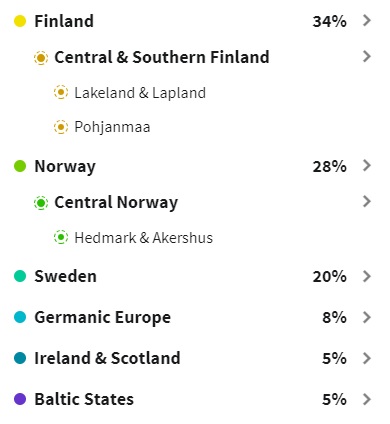
Task: Click the yellow Finland region dot
Action: tap(20, 21)
